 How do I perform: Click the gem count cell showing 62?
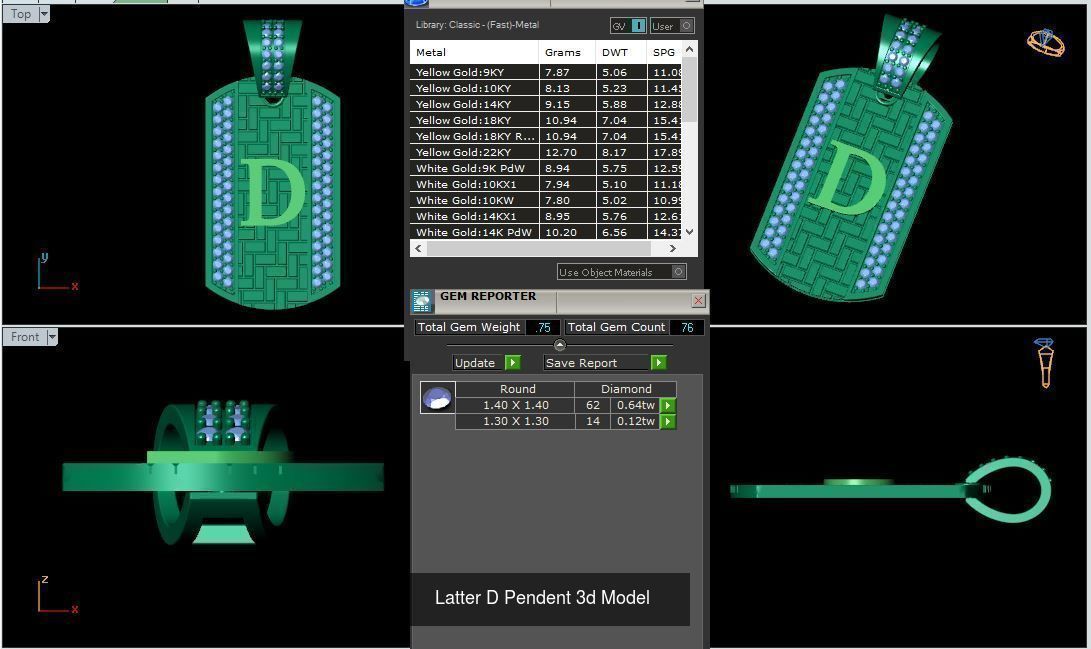click(x=593, y=405)
